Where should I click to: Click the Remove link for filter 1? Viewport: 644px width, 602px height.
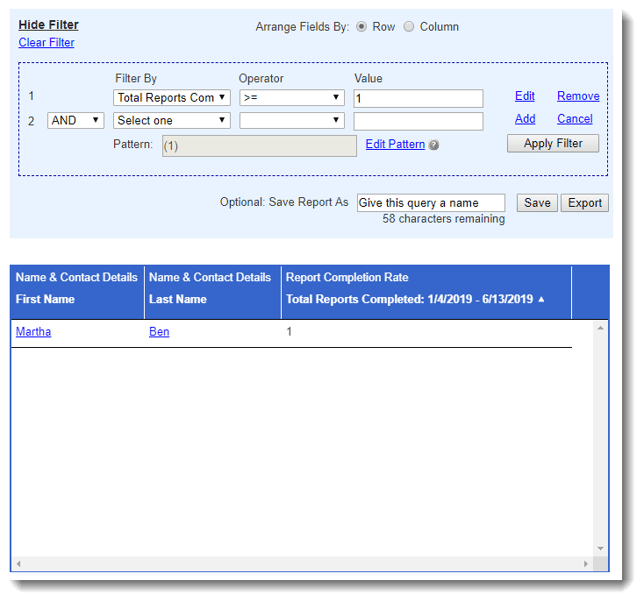[578, 97]
